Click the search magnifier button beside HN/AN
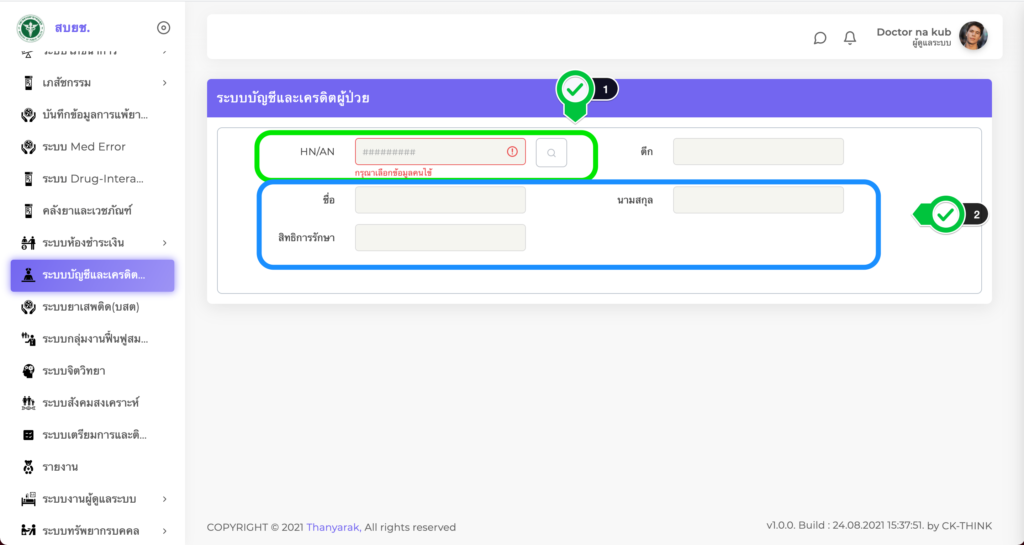Screen dimensions: 1024x545 [x=551, y=152]
